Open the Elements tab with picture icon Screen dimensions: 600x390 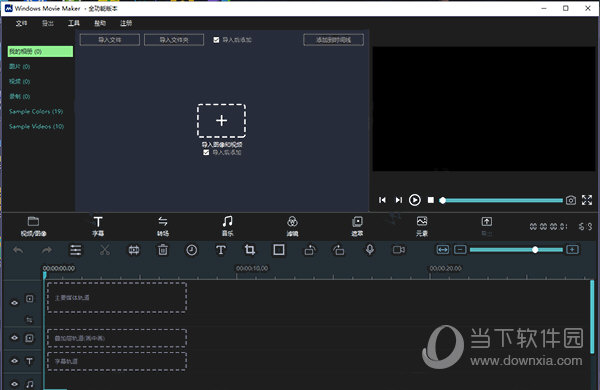[x=422, y=222]
